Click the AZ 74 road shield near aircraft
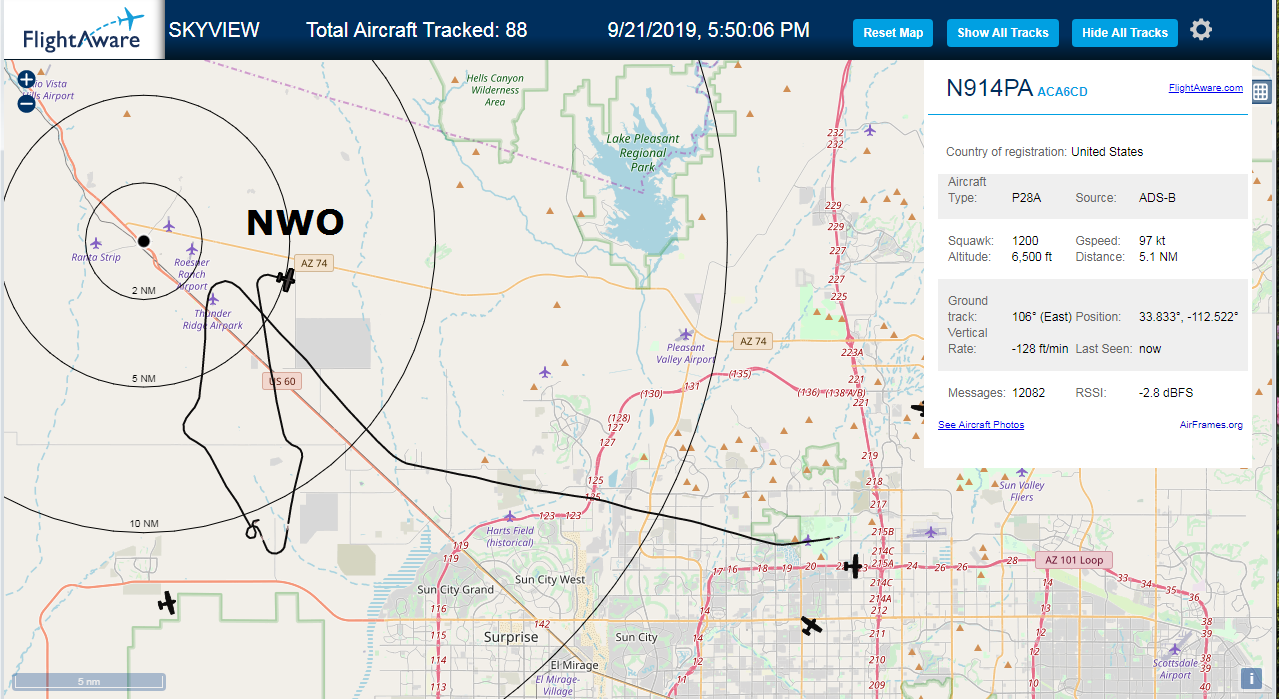The image size is (1279, 699). (314, 264)
